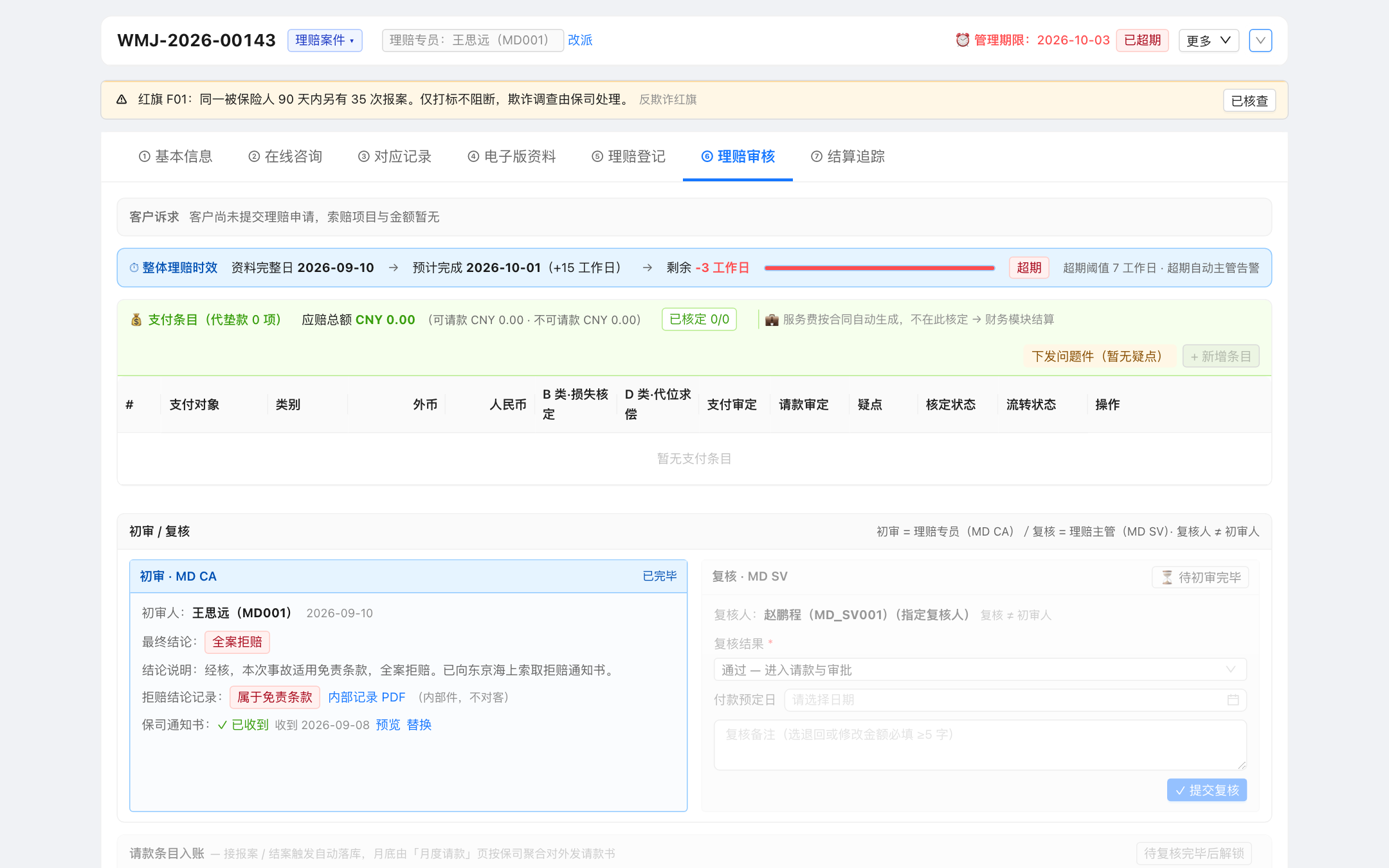The height and width of the screenshot is (868, 1389).
Task: Switch to the 理赔登记 tab
Action: coord(629,156)
